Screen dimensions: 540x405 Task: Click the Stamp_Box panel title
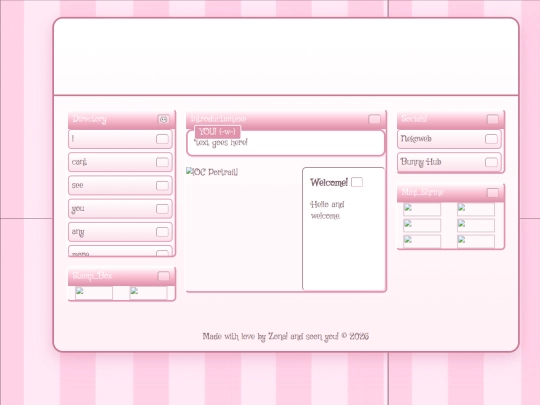click(x=92, y=276)
